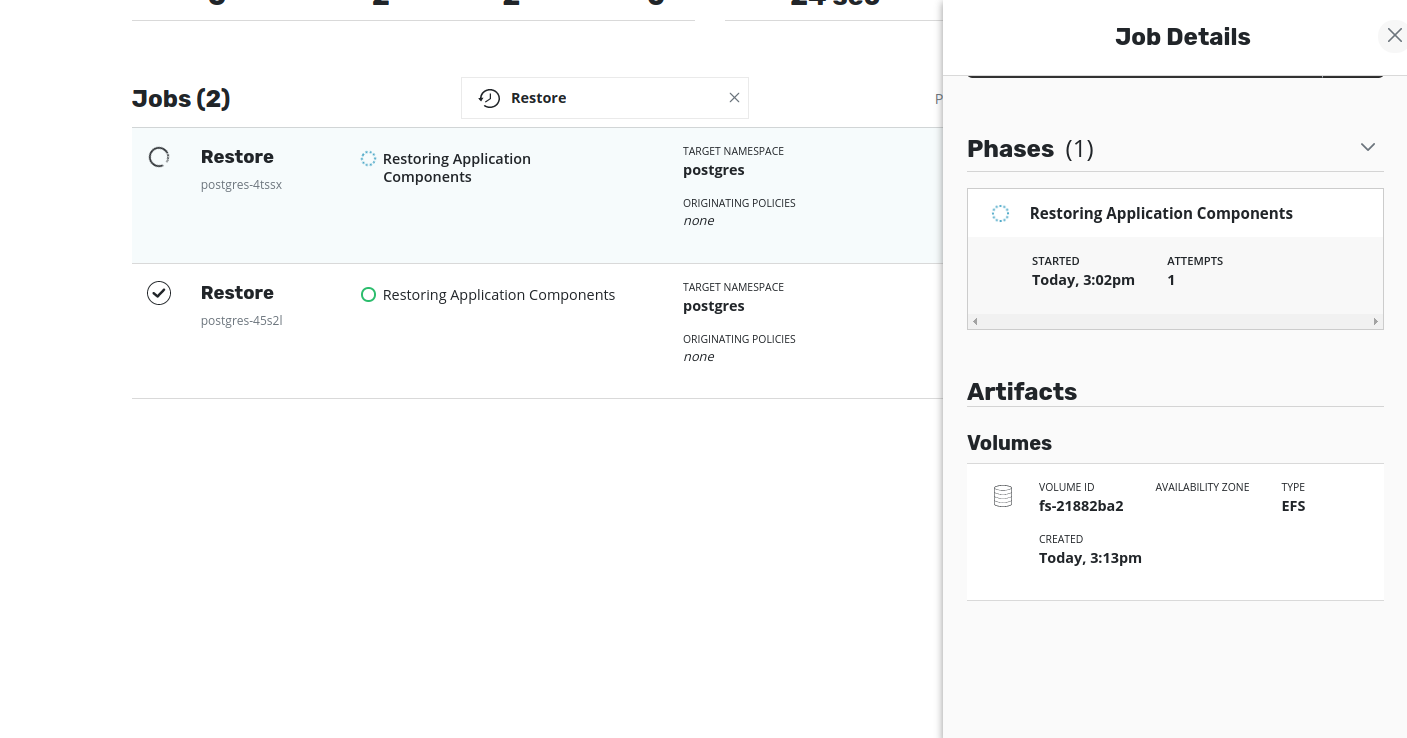Viewport: 1407px width, 738px height.
Task: Click the postgres target namespace in the first job row
Action: 714,170
